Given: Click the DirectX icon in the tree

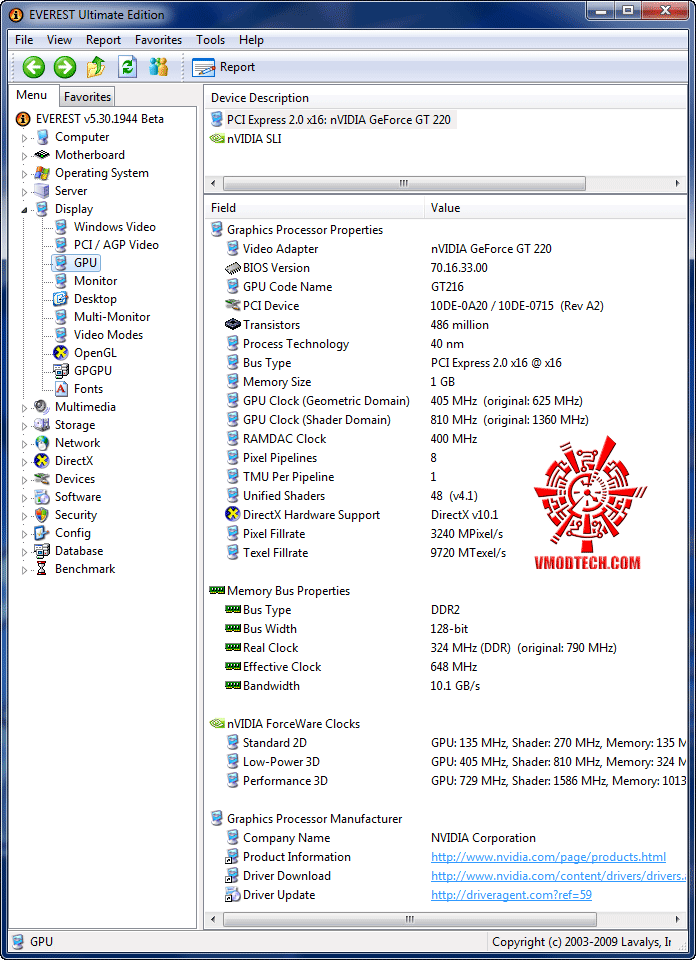Looking at the screenshot, I should point(42,460).
